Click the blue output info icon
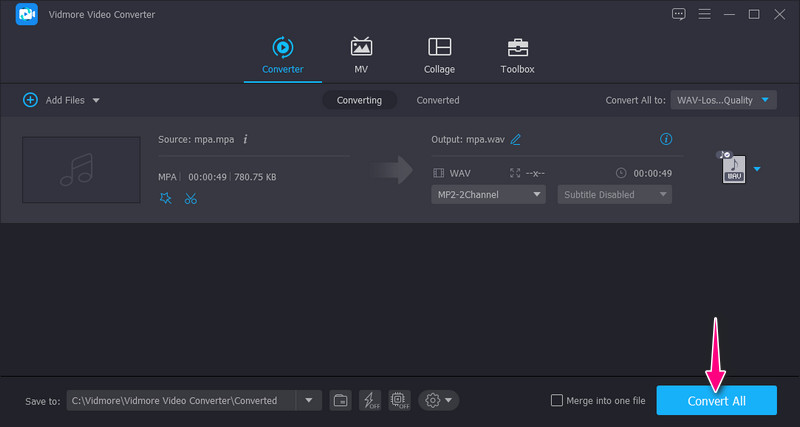This screenshot has height=427, width=800. 667,139
